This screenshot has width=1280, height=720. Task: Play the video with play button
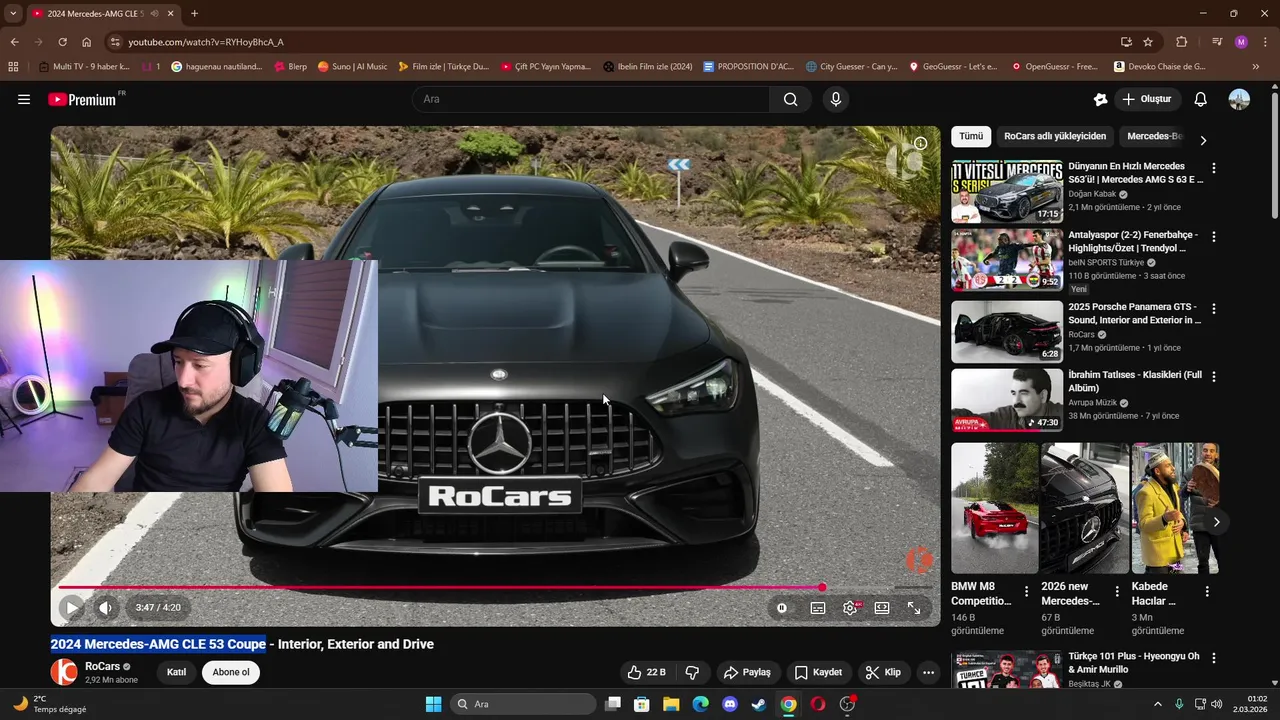pyautogui.click(x=72, y=607)
